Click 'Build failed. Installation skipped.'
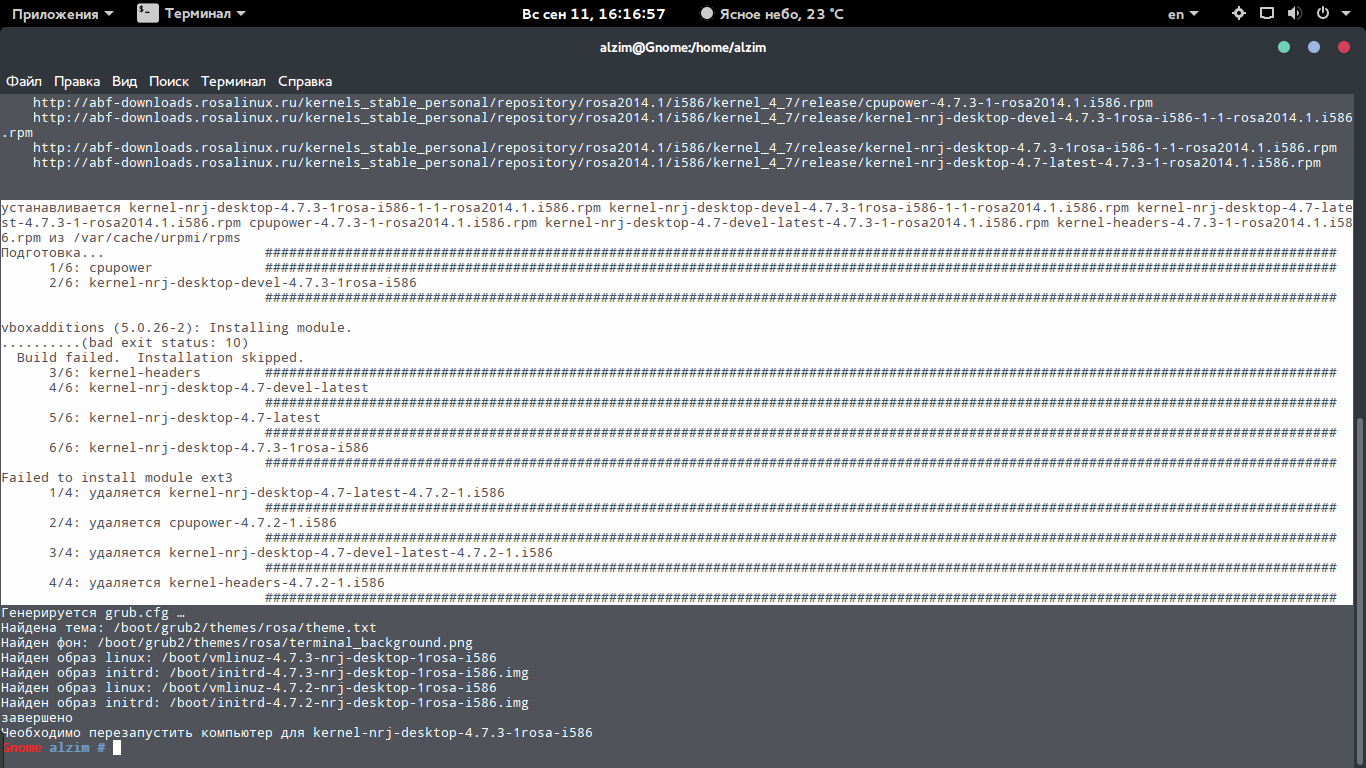Image resolution: width=1366 pixels, height=768 pixels. [x=161, y=358]
